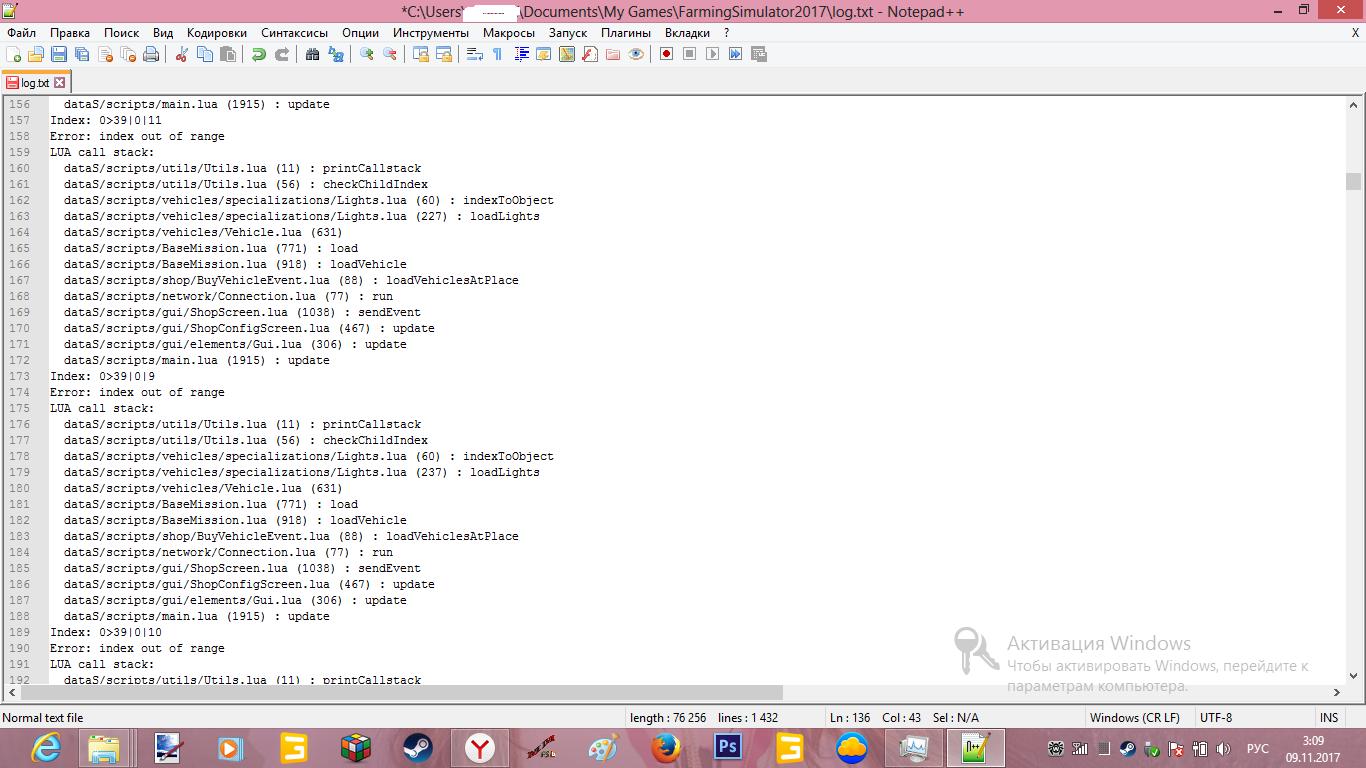Open Find with the binoculars icon
This screenshot has width=1366, height=768.
[x=312, y=55]
